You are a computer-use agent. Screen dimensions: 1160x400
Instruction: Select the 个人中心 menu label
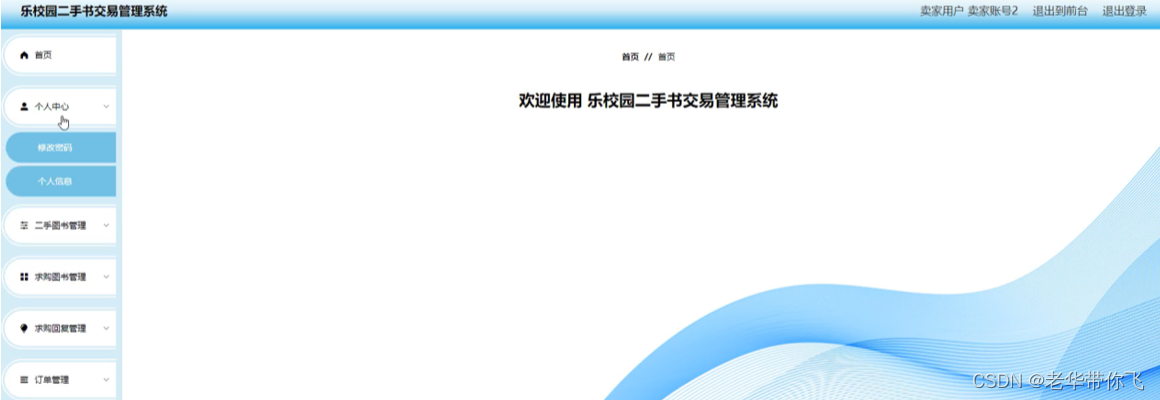tap(52, 106)
